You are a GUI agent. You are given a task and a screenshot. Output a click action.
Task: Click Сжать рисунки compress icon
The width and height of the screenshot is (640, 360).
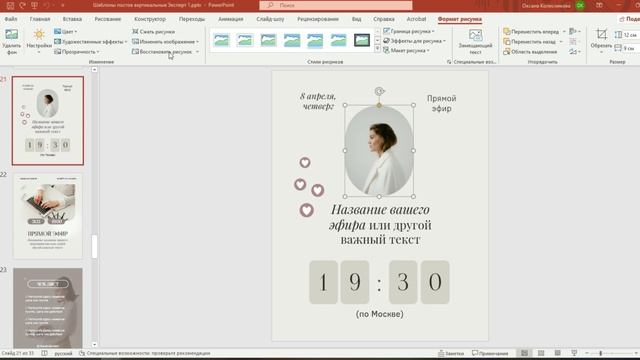click(x=153, y=31)
